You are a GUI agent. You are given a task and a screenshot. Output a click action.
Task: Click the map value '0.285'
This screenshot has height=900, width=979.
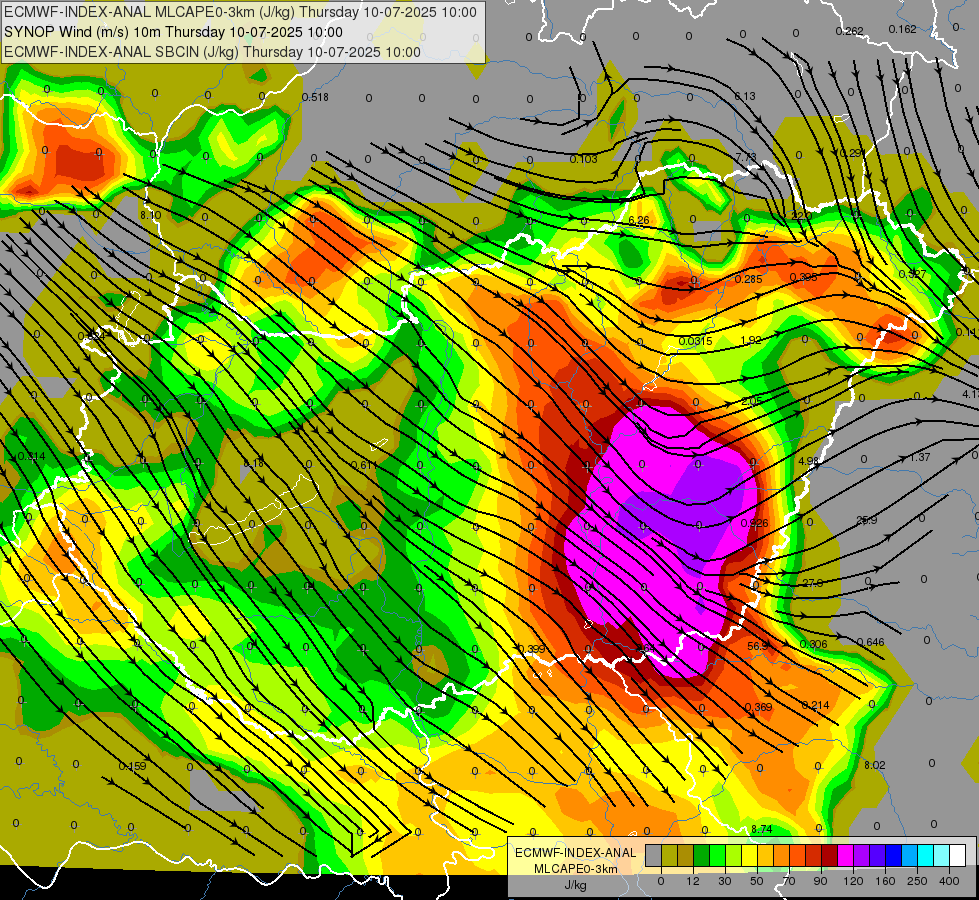pyautogui.click(x=748, y=279)
